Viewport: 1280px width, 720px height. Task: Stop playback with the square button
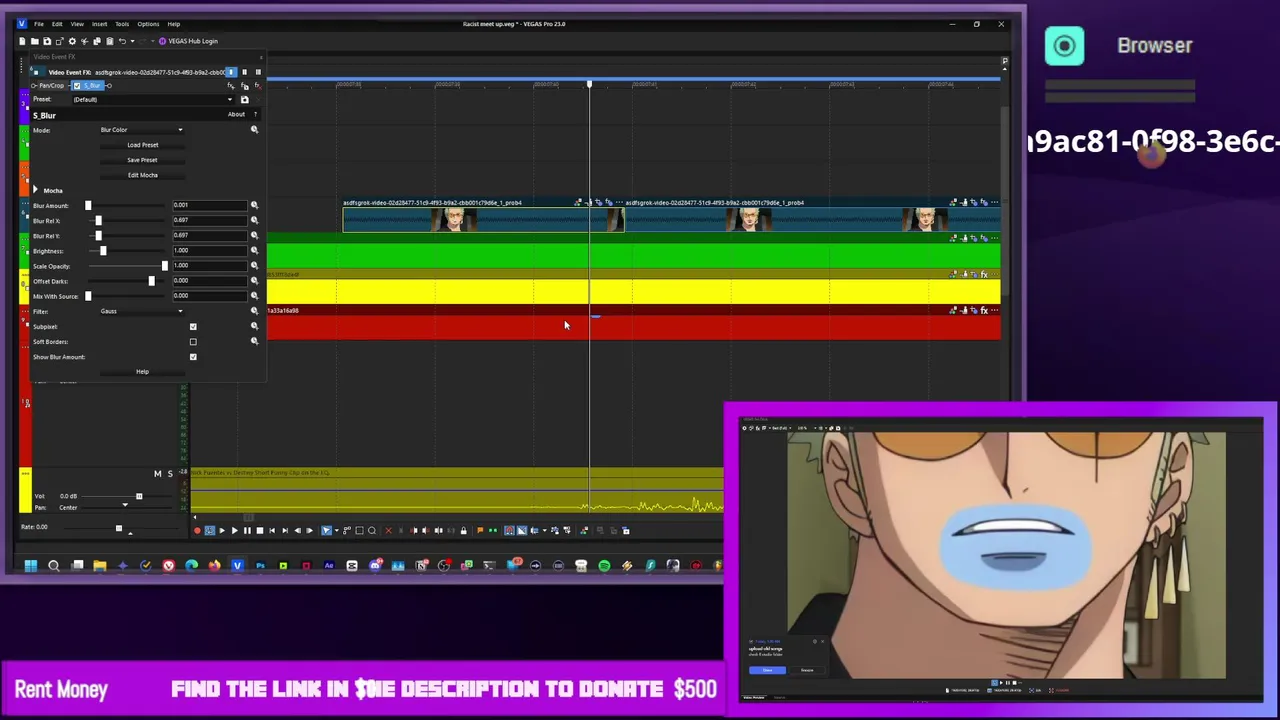click(260, 530)
